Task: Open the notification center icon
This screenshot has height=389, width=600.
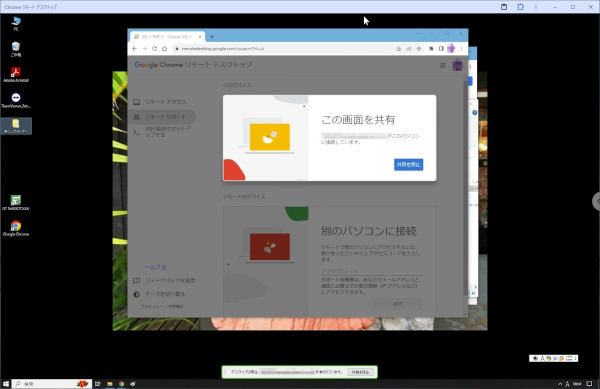Action: pyautogui.click(x=589, y=384)
